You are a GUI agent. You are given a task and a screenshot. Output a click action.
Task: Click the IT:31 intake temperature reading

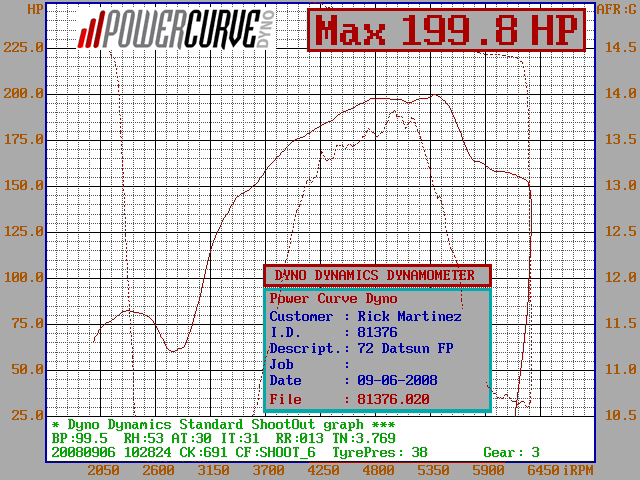tap(240, 438)
